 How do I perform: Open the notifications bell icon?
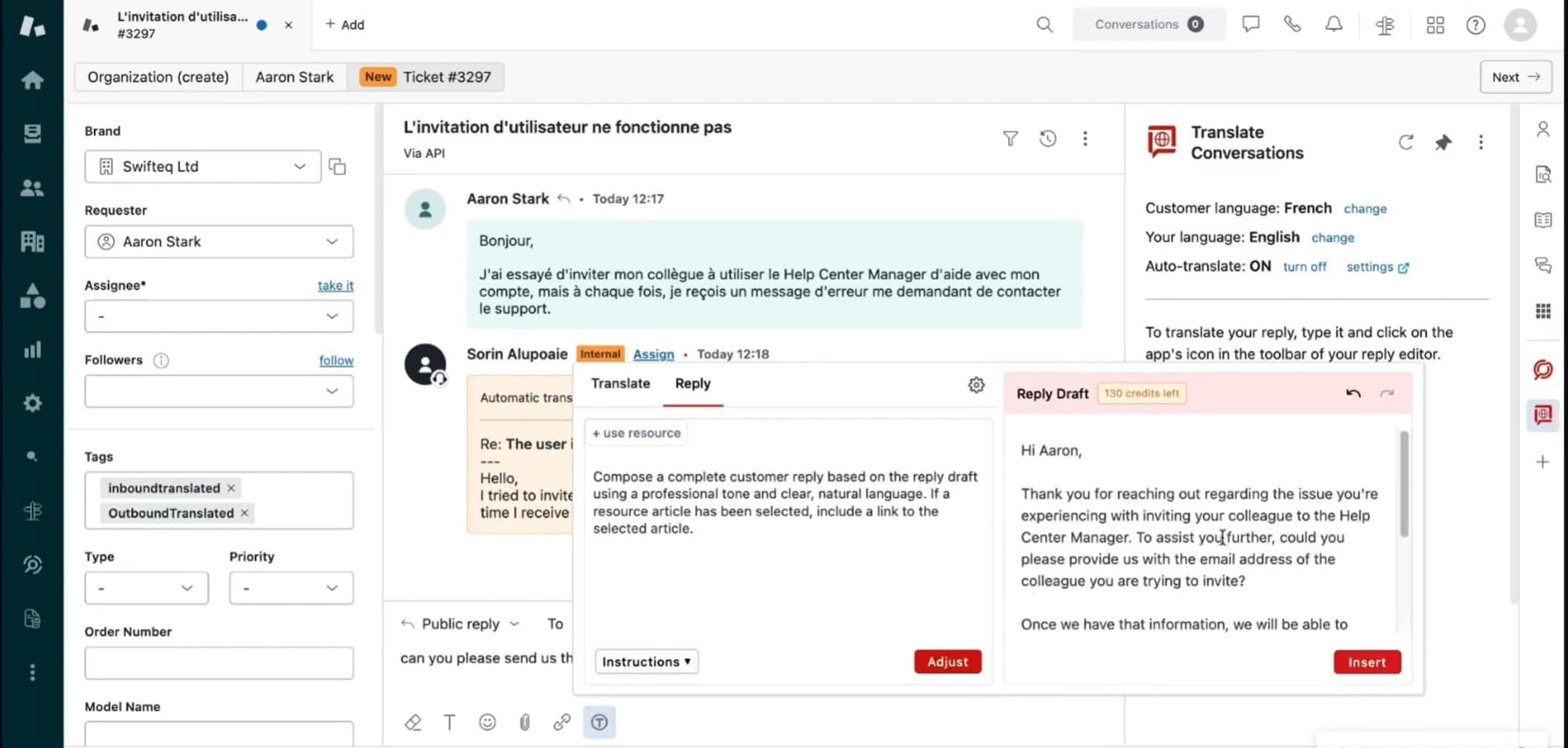point(1334,24)
